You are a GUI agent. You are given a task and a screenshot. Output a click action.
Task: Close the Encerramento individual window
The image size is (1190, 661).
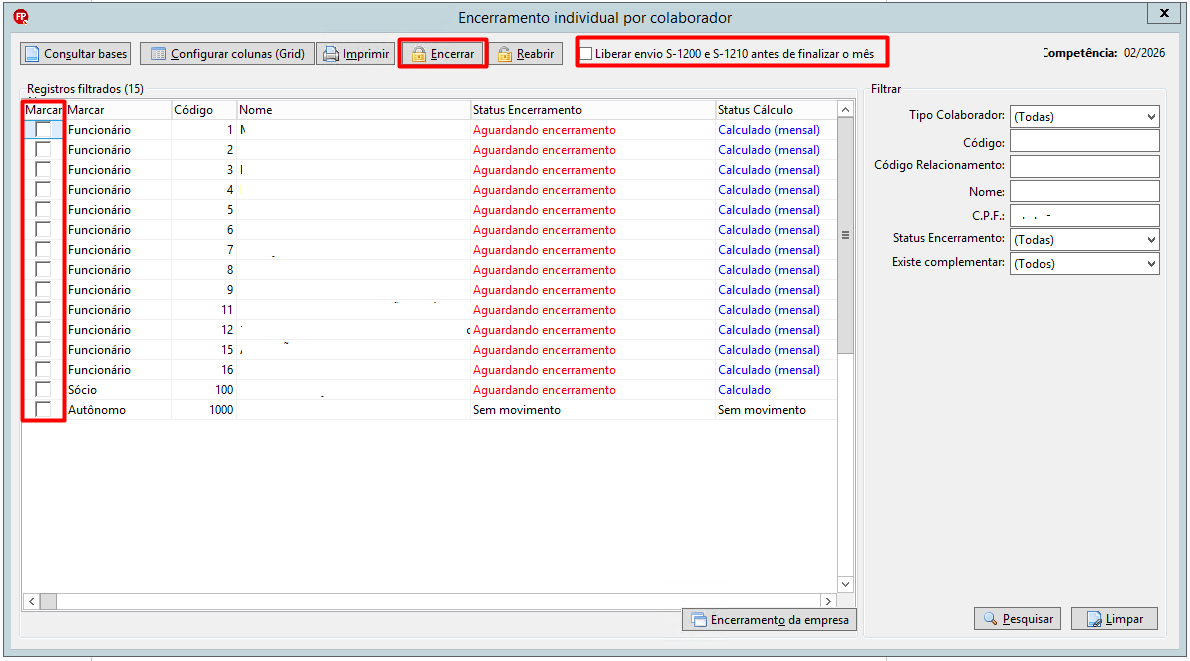pyautogui.click(x=1164, y=13)
